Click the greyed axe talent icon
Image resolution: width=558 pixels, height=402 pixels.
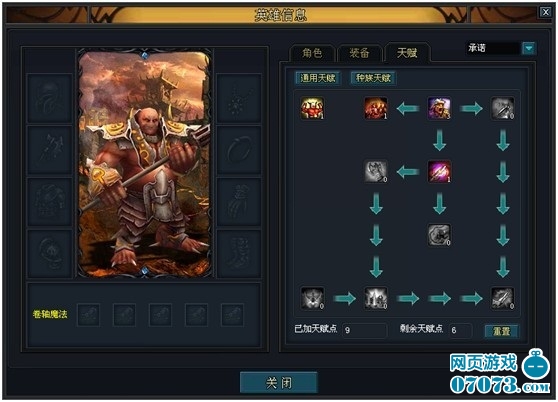tap(376, 171)
